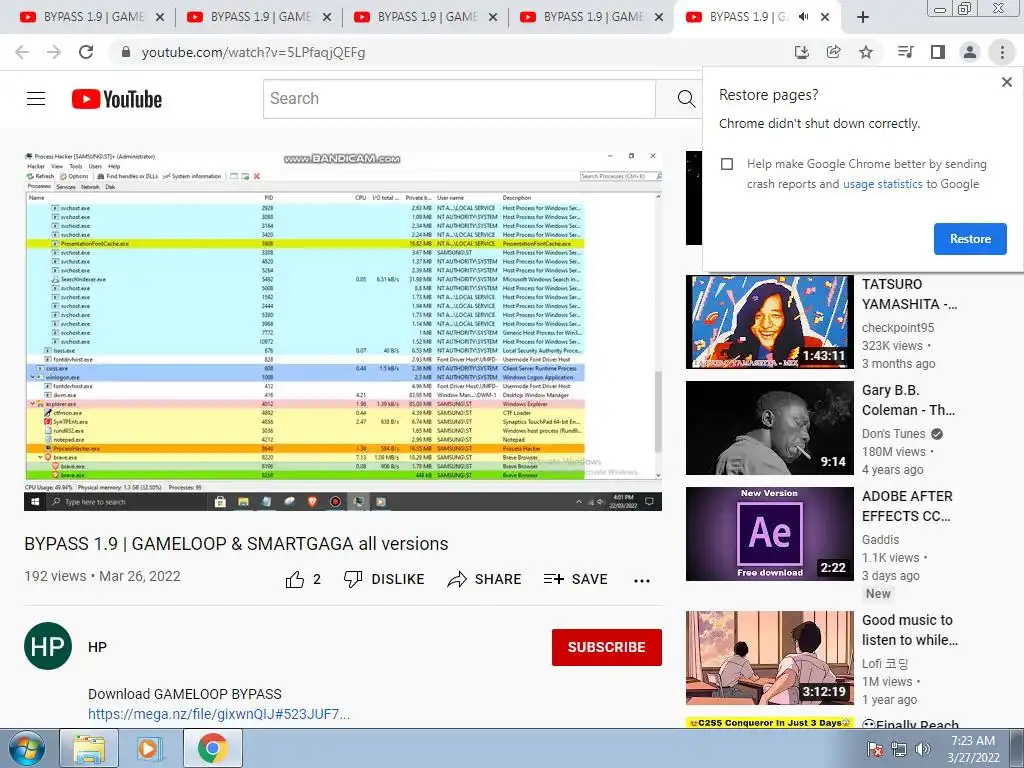Click the Restore button
This screenshot has width=1024, height=768.
(970, 239)
